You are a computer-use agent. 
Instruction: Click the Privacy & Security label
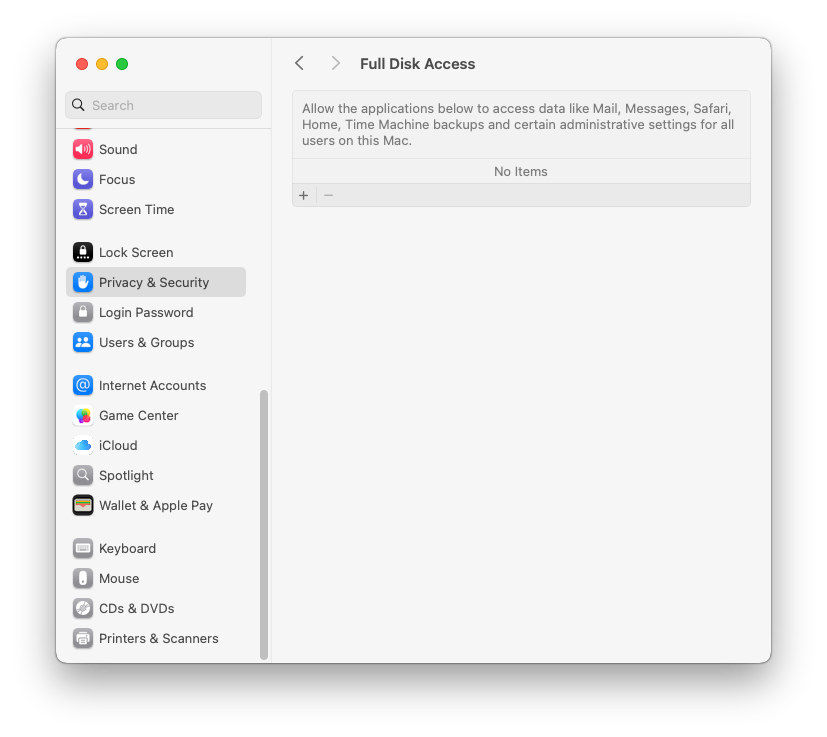[x=154, y=282]
